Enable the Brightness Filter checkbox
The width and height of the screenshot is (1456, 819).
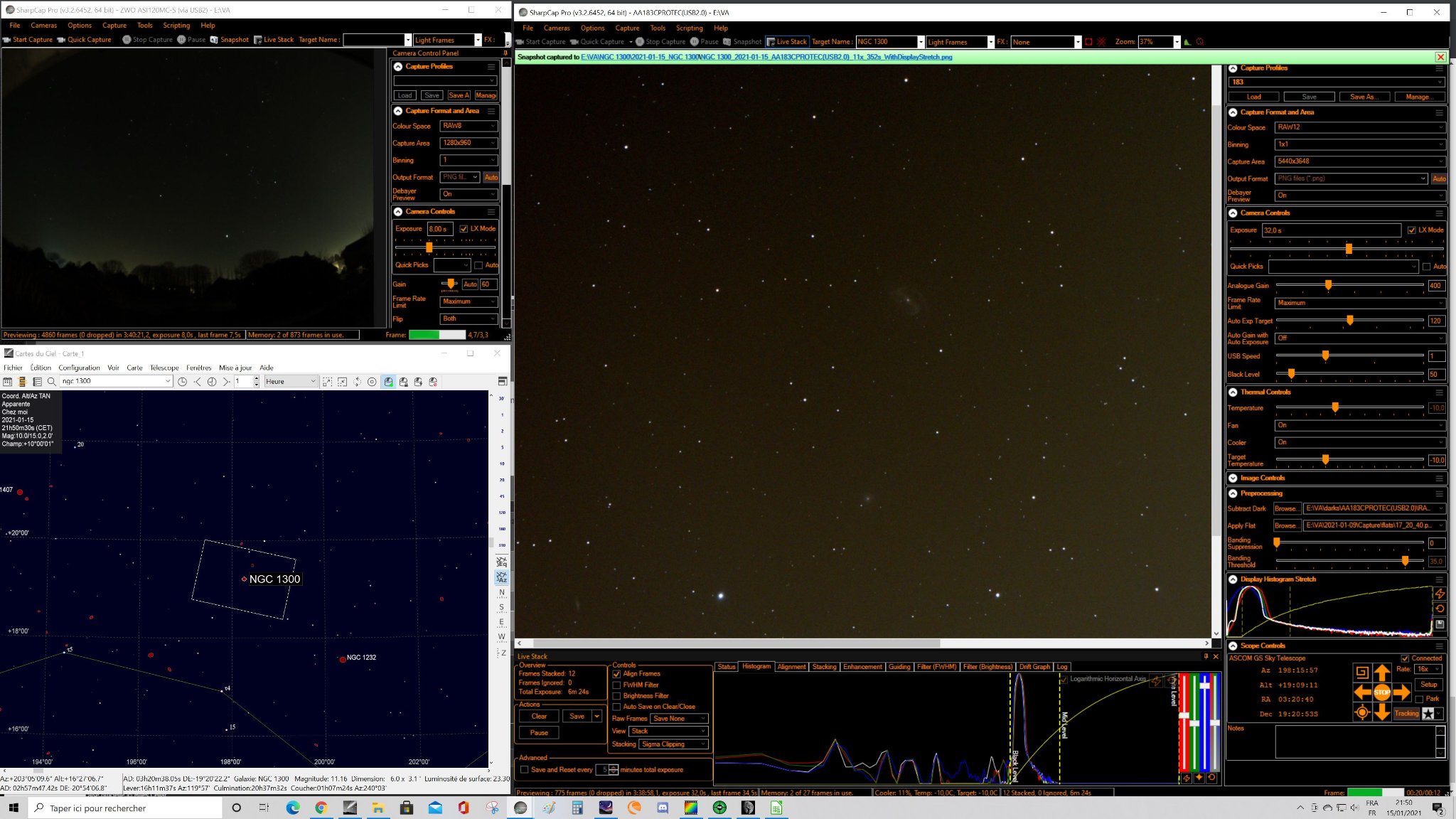[x=616, y=696]
